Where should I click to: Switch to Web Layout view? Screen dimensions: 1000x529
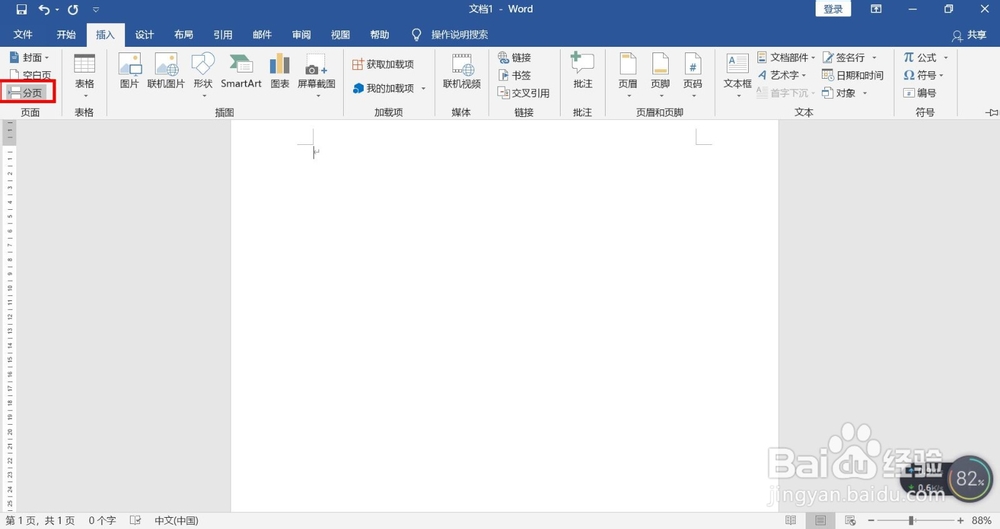point(850,521)
